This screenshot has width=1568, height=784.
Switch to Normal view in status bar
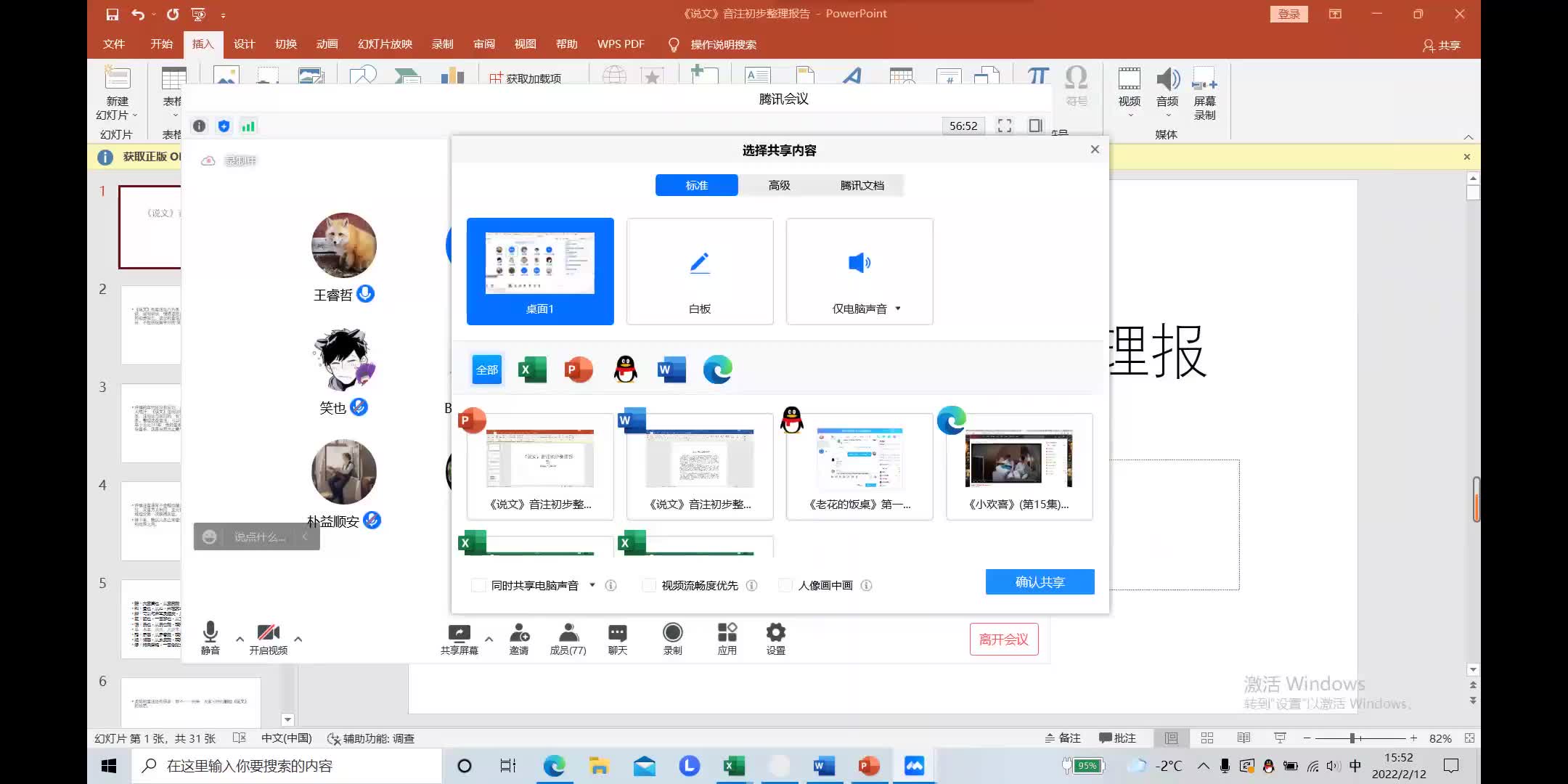click(x=1171, y=738)
